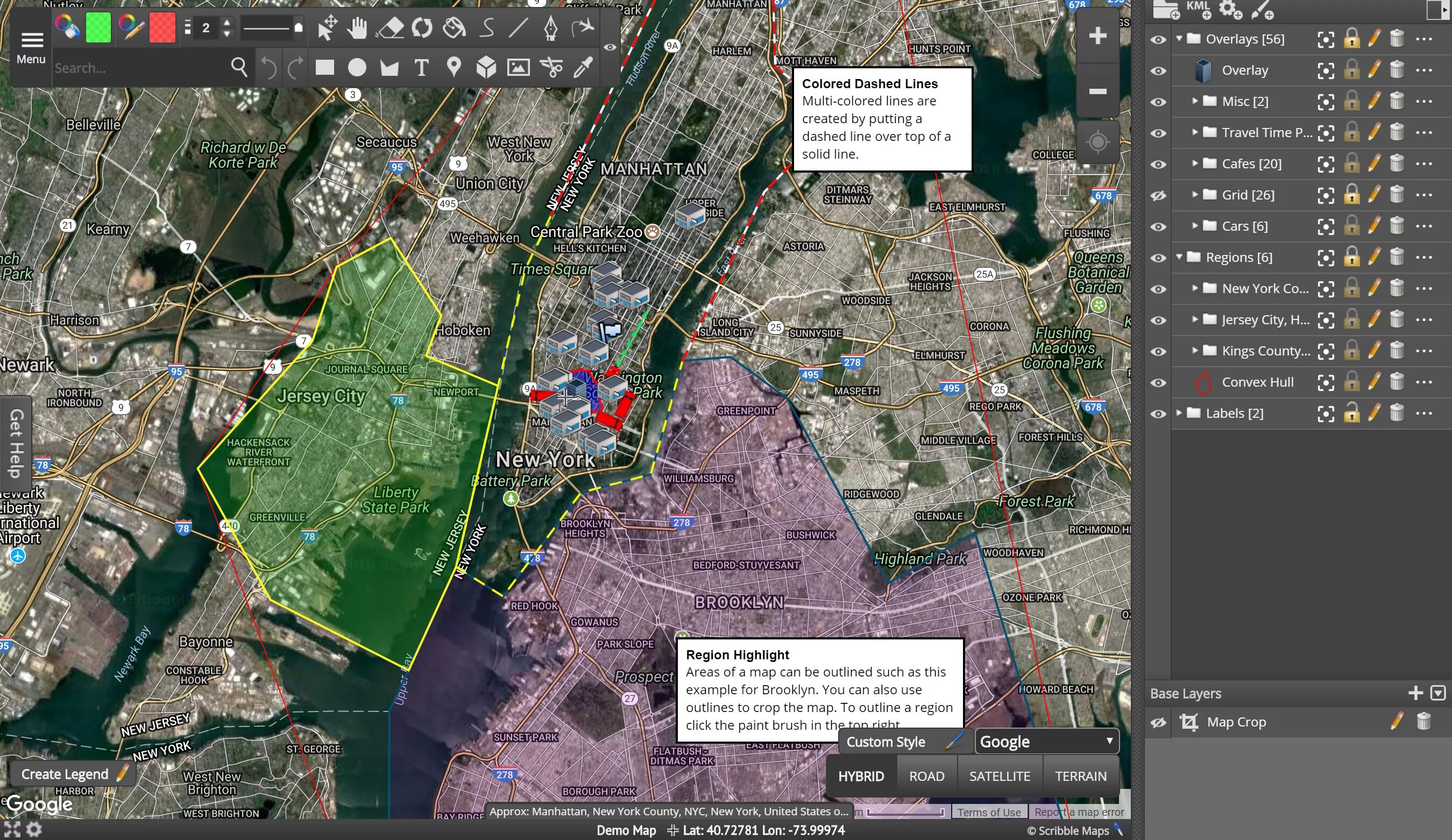Select the hand pan tool
Image resolution: width=1452 pixels, height=840 pixels.
pos(358,27)
